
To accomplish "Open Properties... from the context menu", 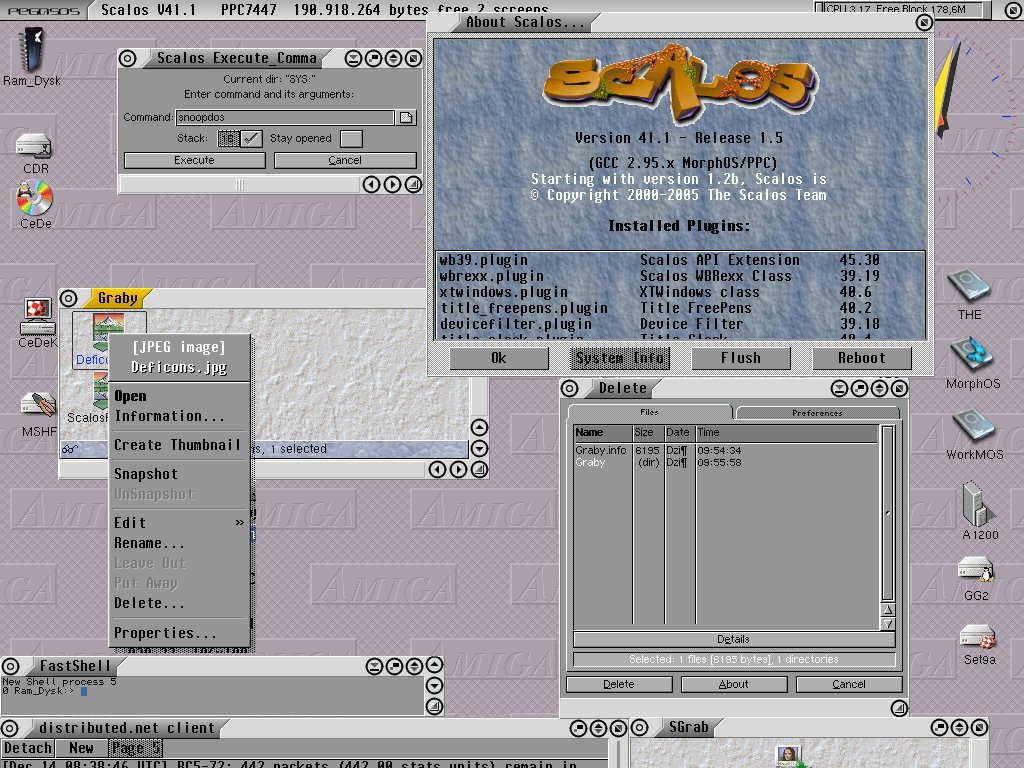I will (x=178, y=633).
